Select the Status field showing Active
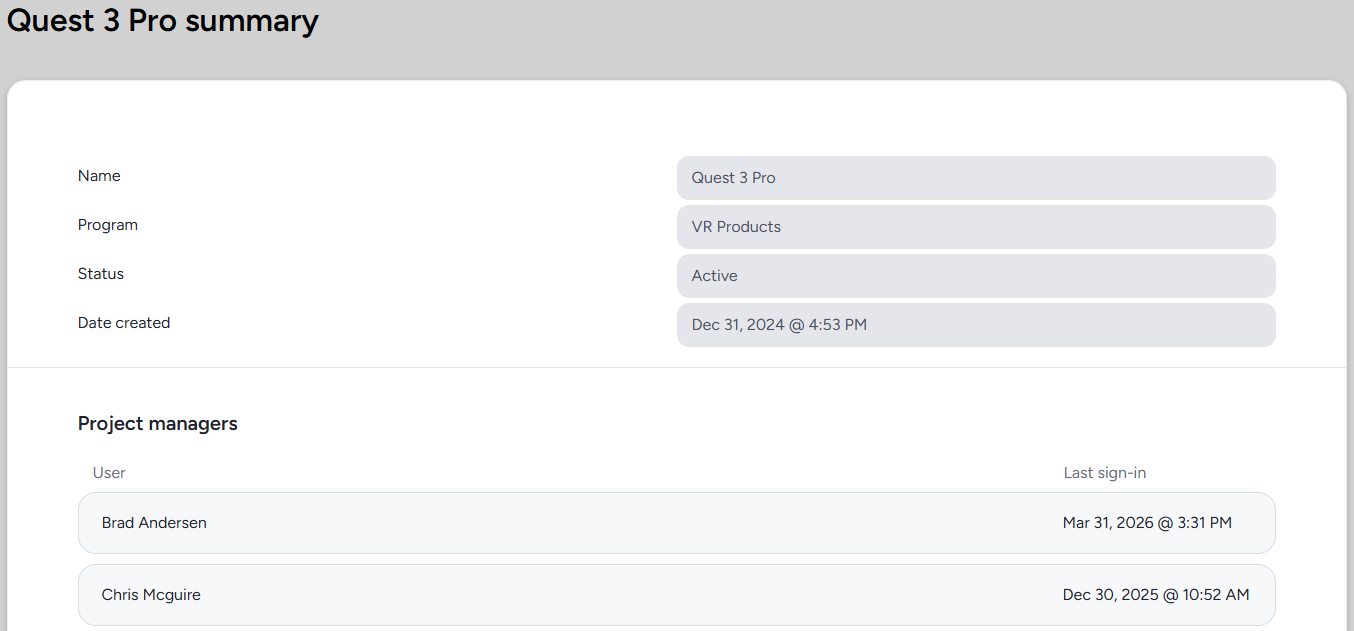 click(975, 276)
